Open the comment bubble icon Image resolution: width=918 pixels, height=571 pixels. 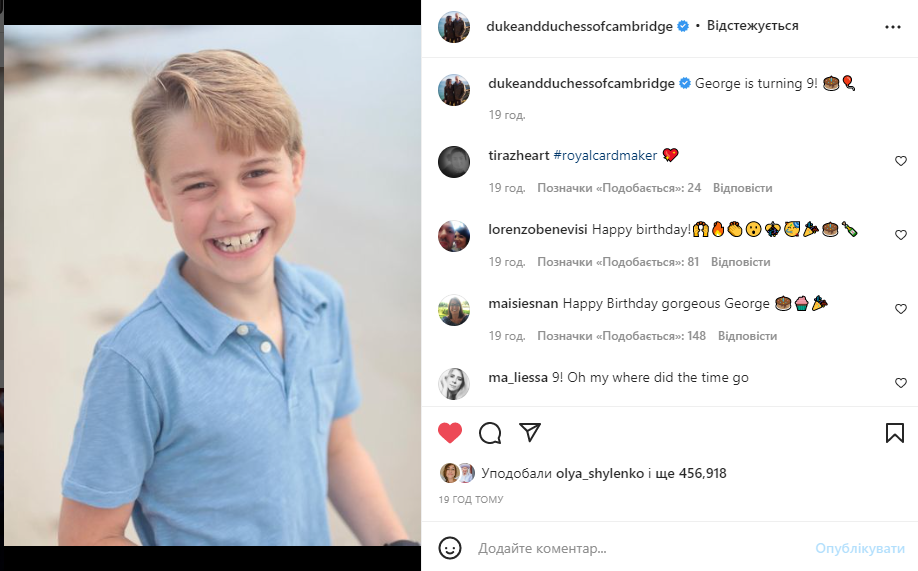[490, 433]
